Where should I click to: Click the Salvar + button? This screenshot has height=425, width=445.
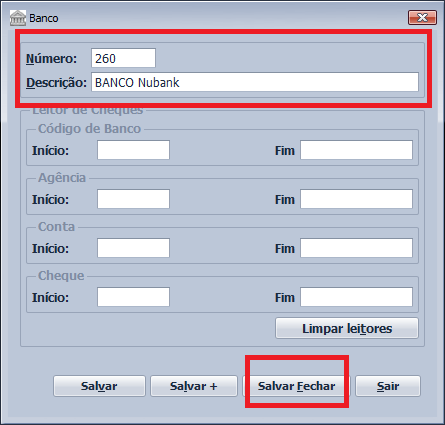(194, 386)
